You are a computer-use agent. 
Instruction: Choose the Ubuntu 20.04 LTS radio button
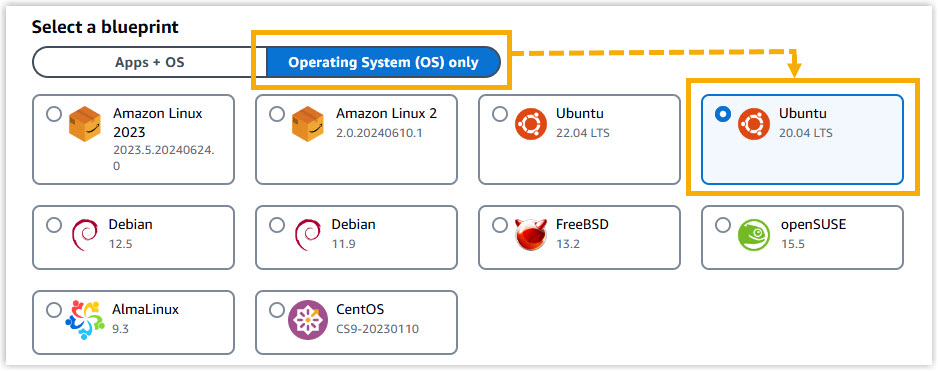[723, 114]
